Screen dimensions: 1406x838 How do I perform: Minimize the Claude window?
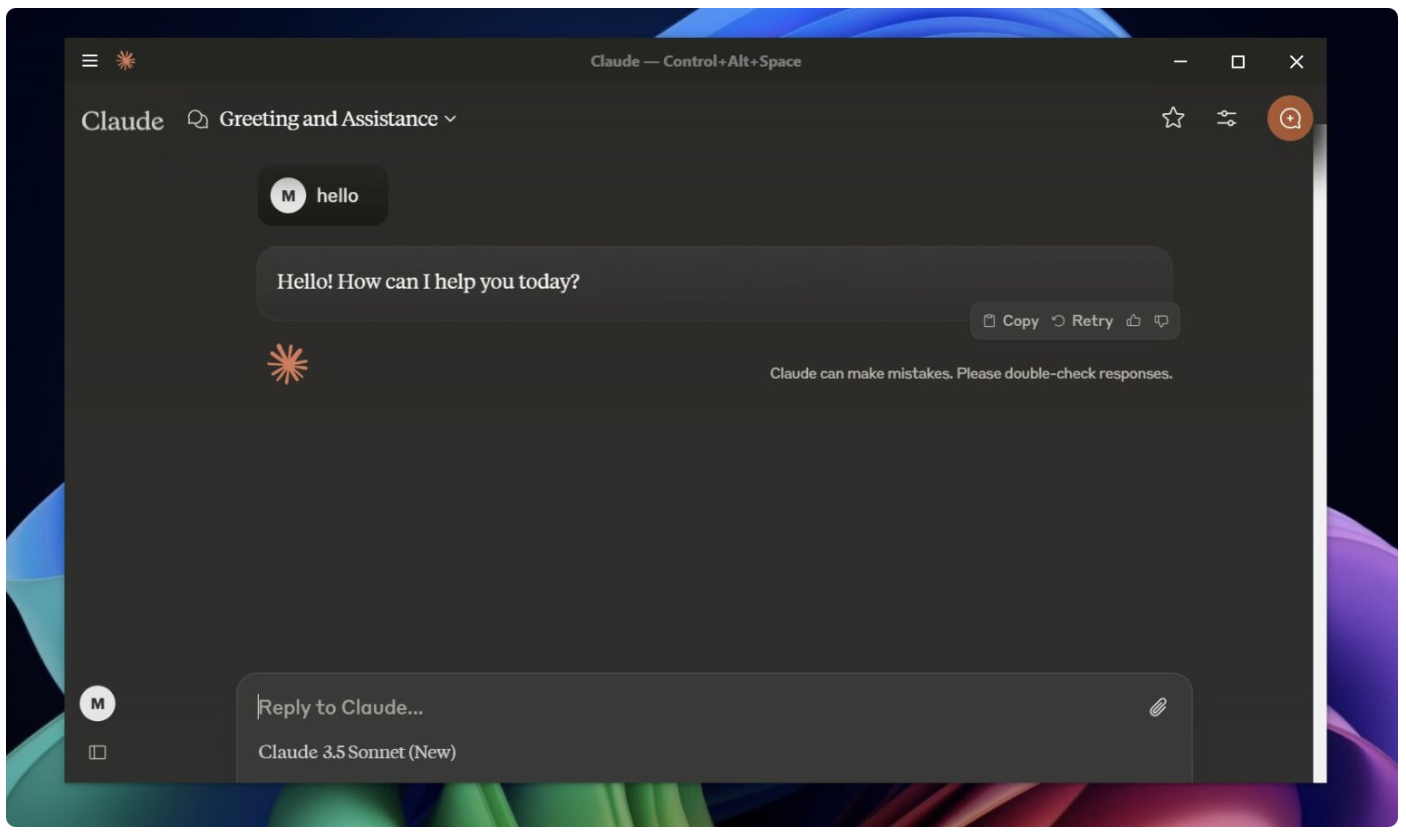click(1181, 62)
